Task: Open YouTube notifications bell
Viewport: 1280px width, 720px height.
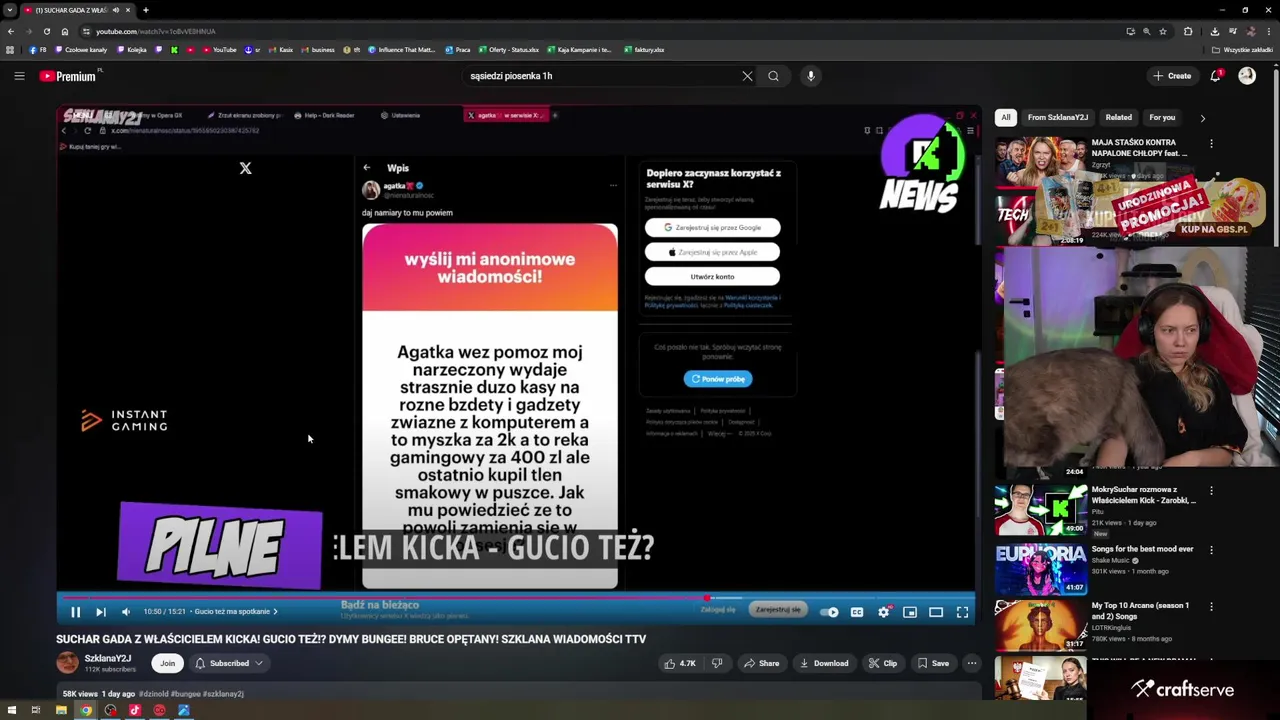Action: (1216, 76)
